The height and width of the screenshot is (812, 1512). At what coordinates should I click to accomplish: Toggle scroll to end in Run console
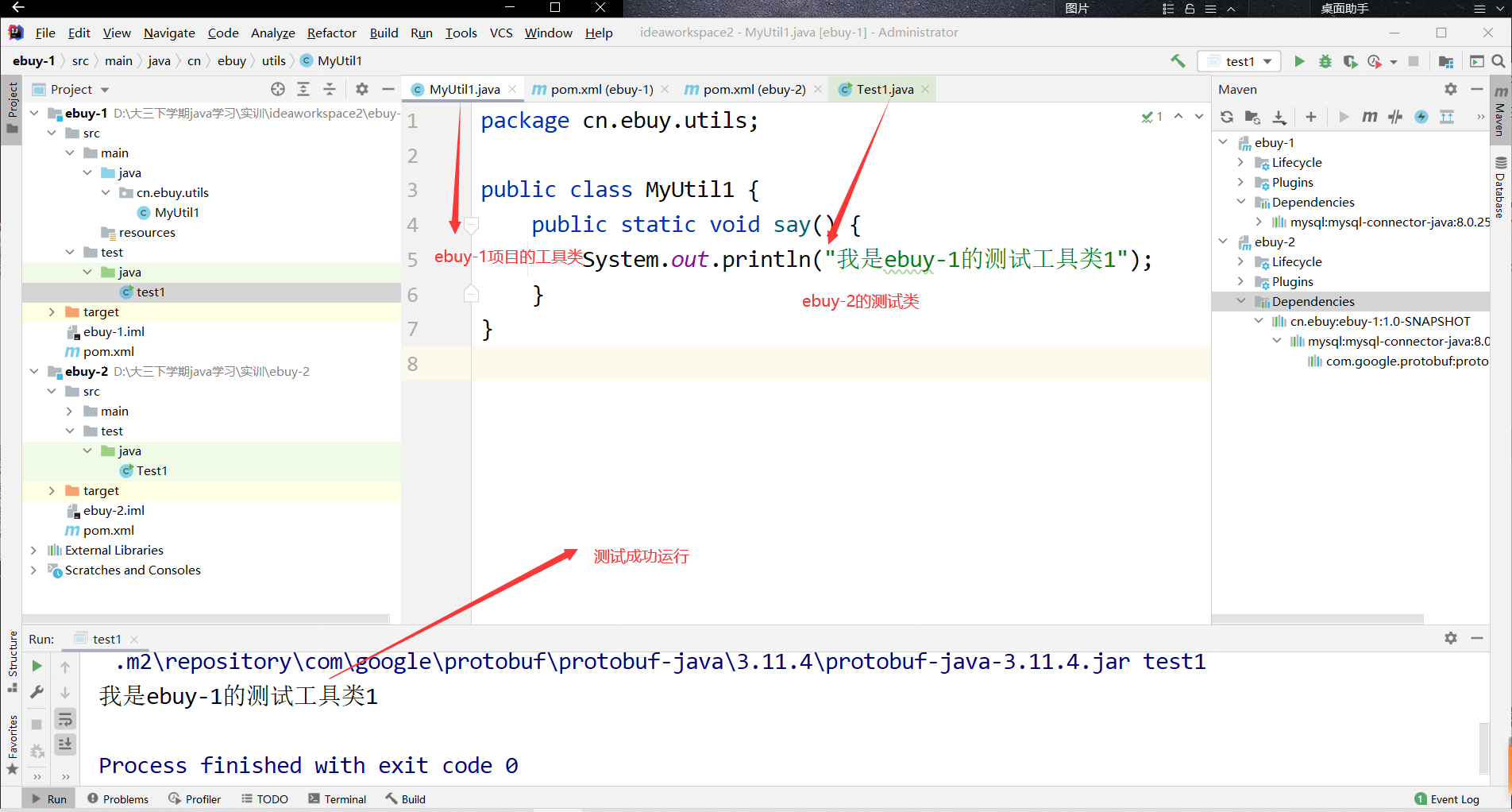[65, 744]
